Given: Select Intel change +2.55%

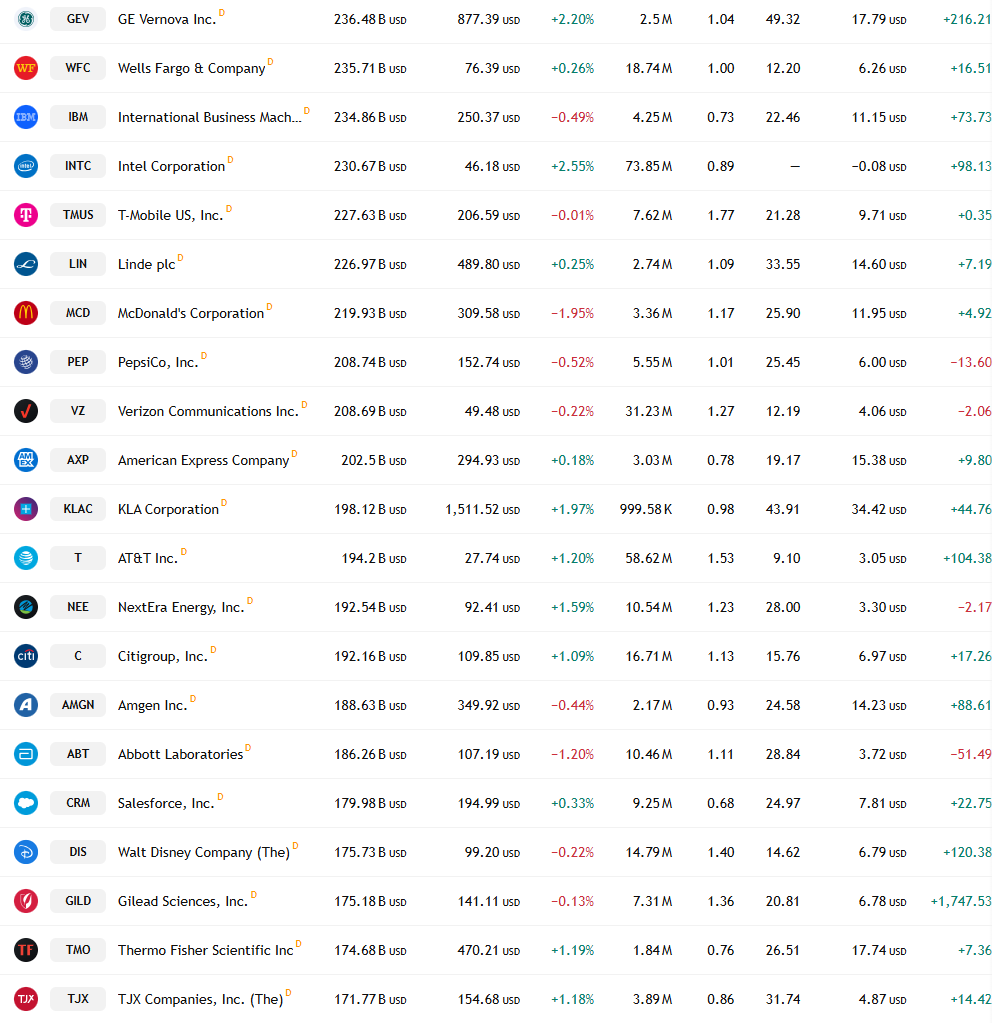Looking at the screenshot, I should (572, 166).
